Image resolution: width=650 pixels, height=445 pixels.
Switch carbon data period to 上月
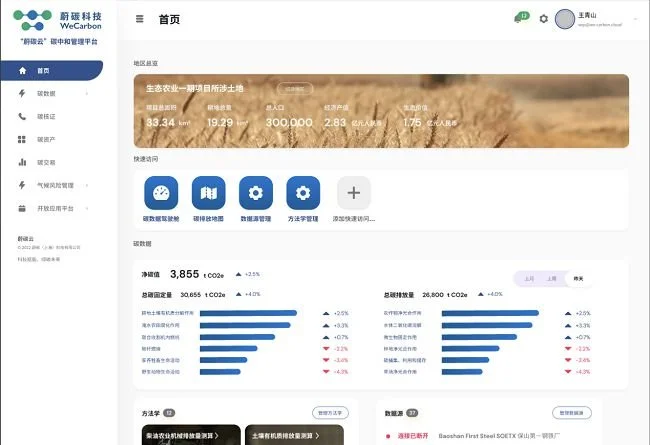529,279
